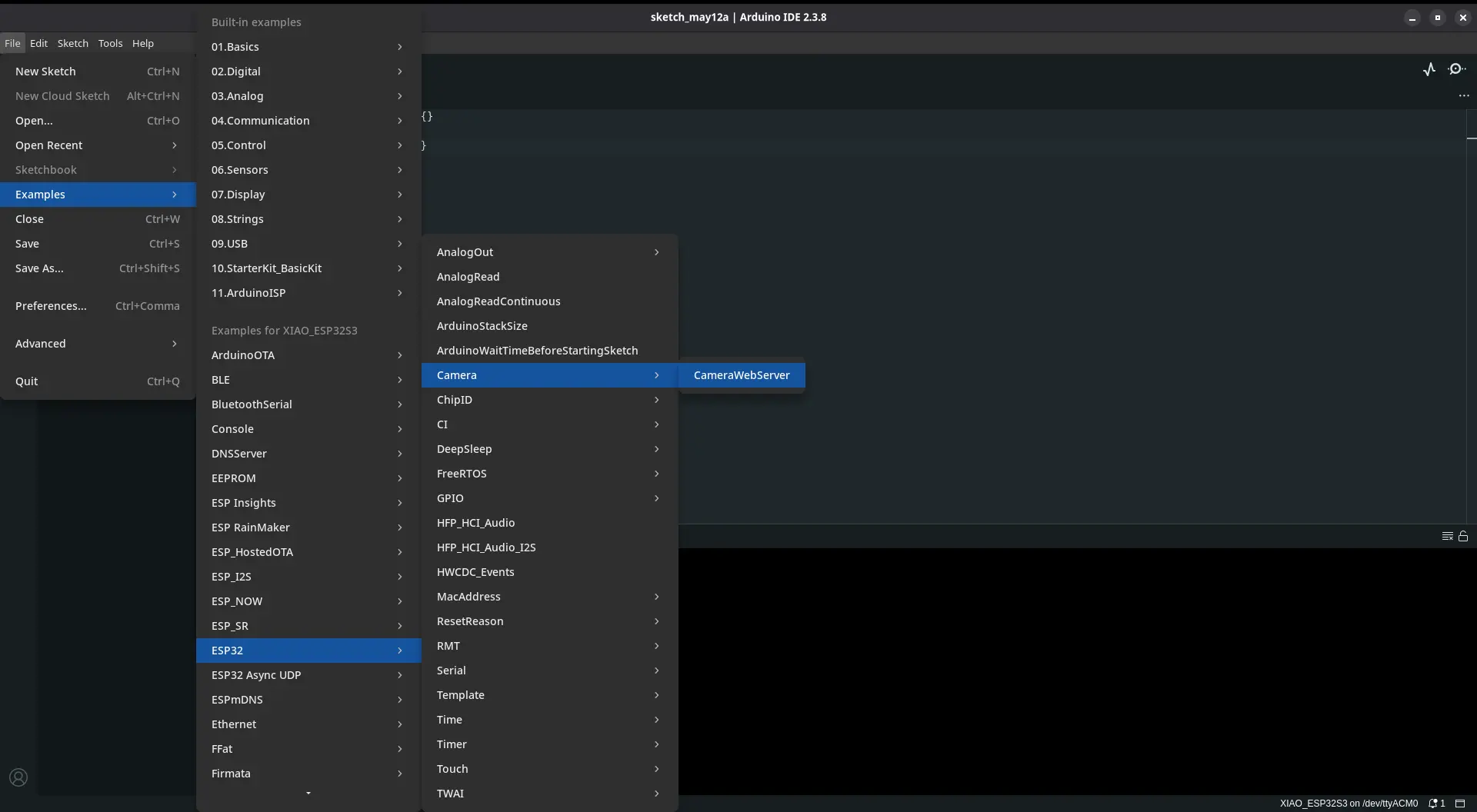The image size is (1477, 812).
Task: Expand 04.Communication examples
Action: coord(308,121)
